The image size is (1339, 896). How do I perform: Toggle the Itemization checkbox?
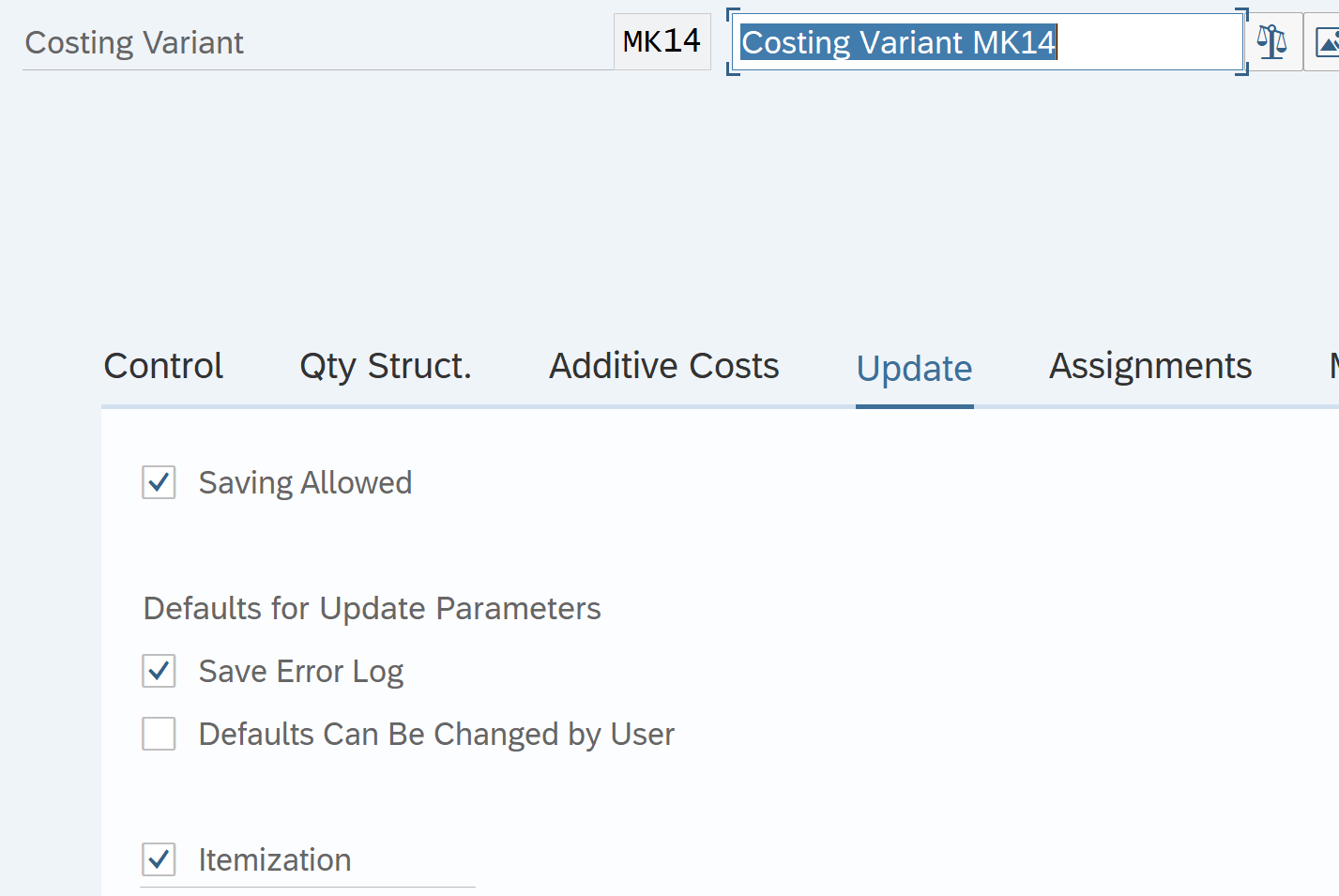coord(159,859)
